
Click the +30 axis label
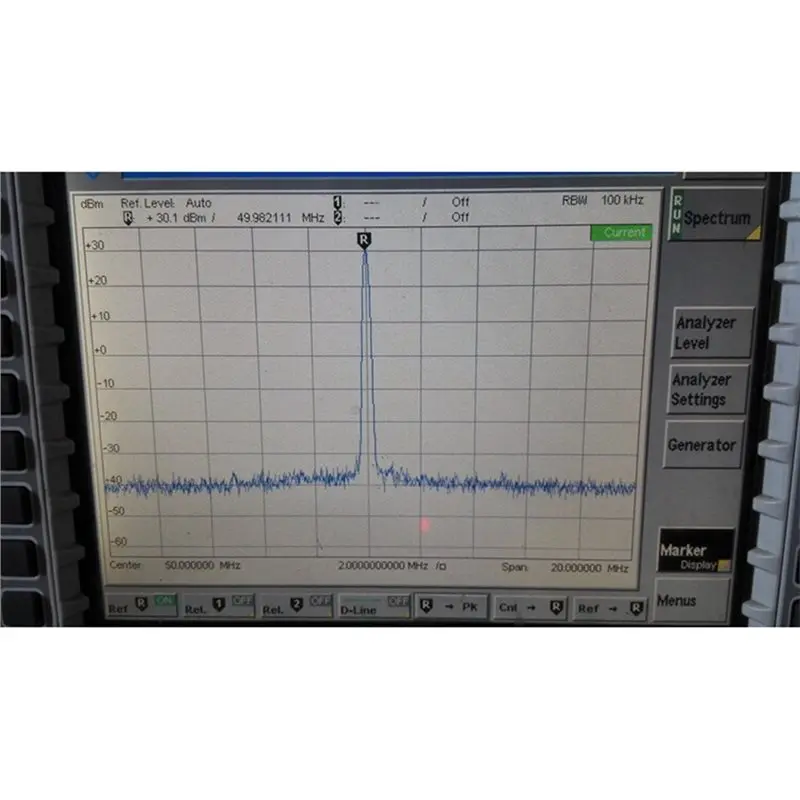(x=95, y=245)
